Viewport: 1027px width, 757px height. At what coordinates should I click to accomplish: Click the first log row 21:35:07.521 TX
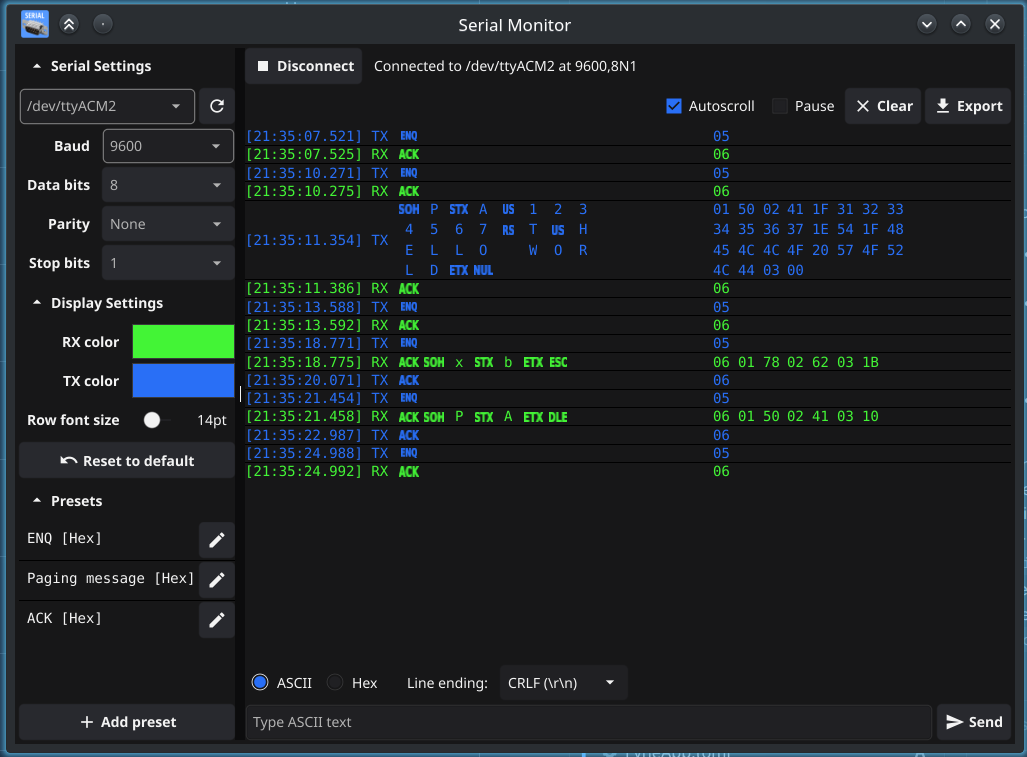click(628, 136)
